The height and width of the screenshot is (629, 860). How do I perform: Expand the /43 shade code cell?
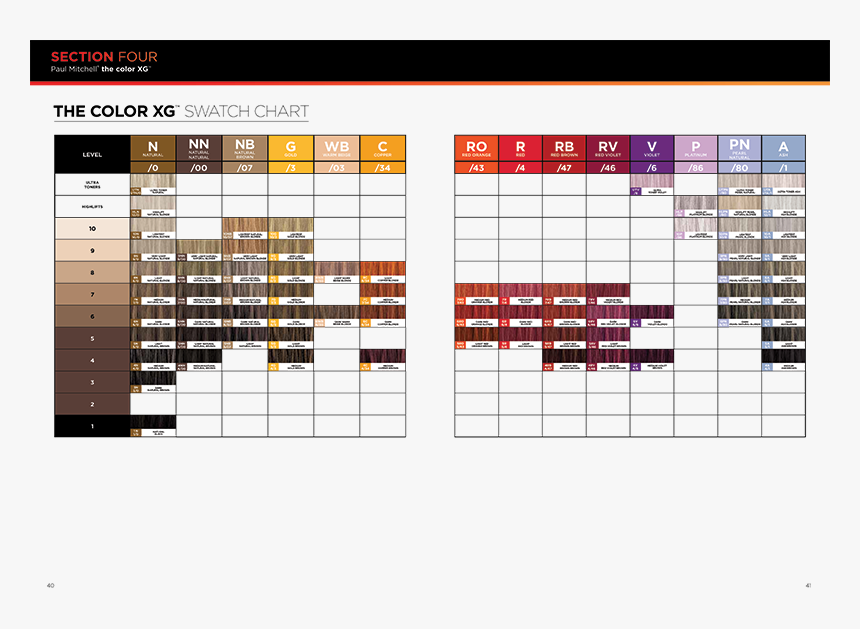pos(477,169)
